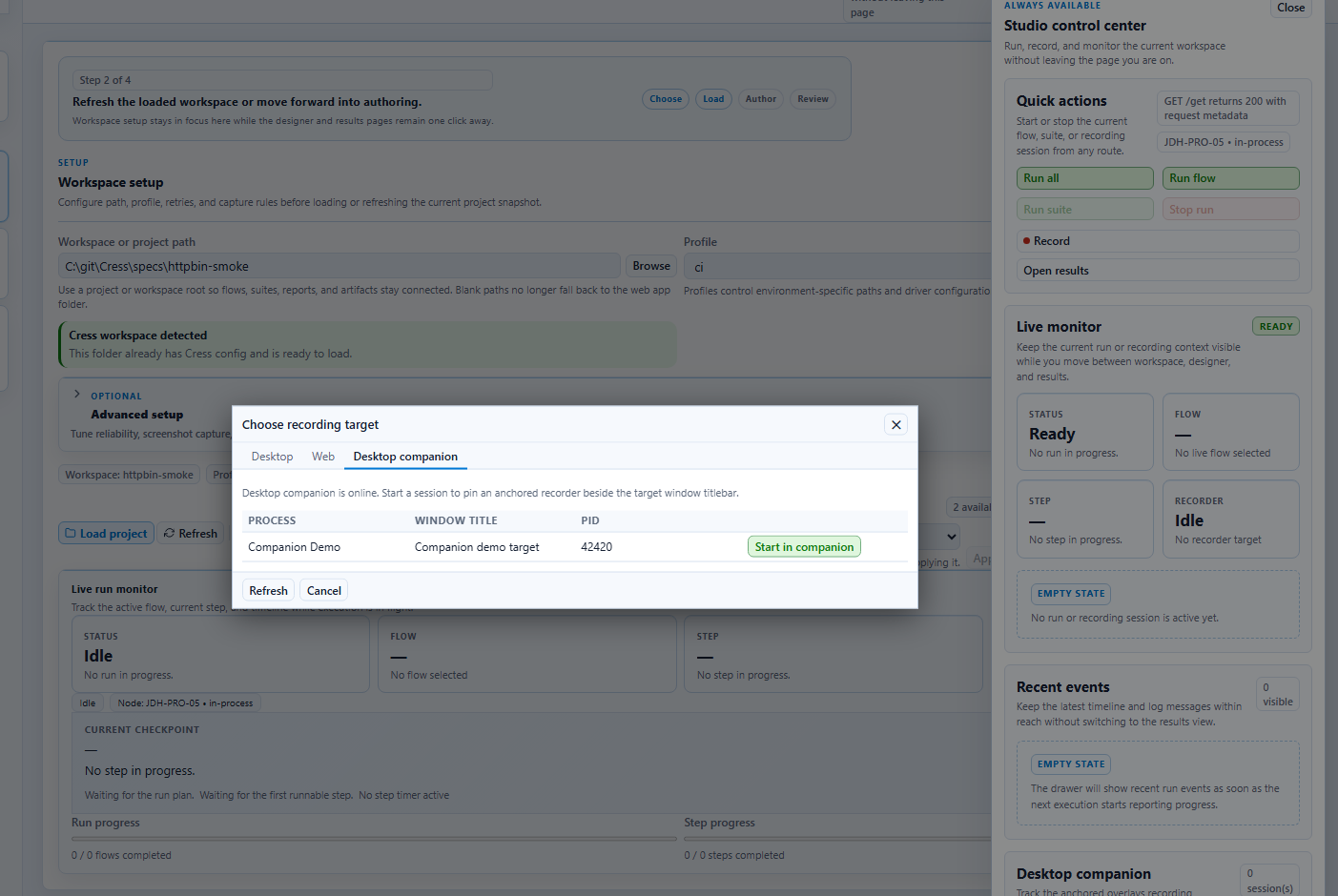Click the Node: JDH-PRO-05 in-process chip
Viewport: 1338px width, 896px height.
[185, 703]
